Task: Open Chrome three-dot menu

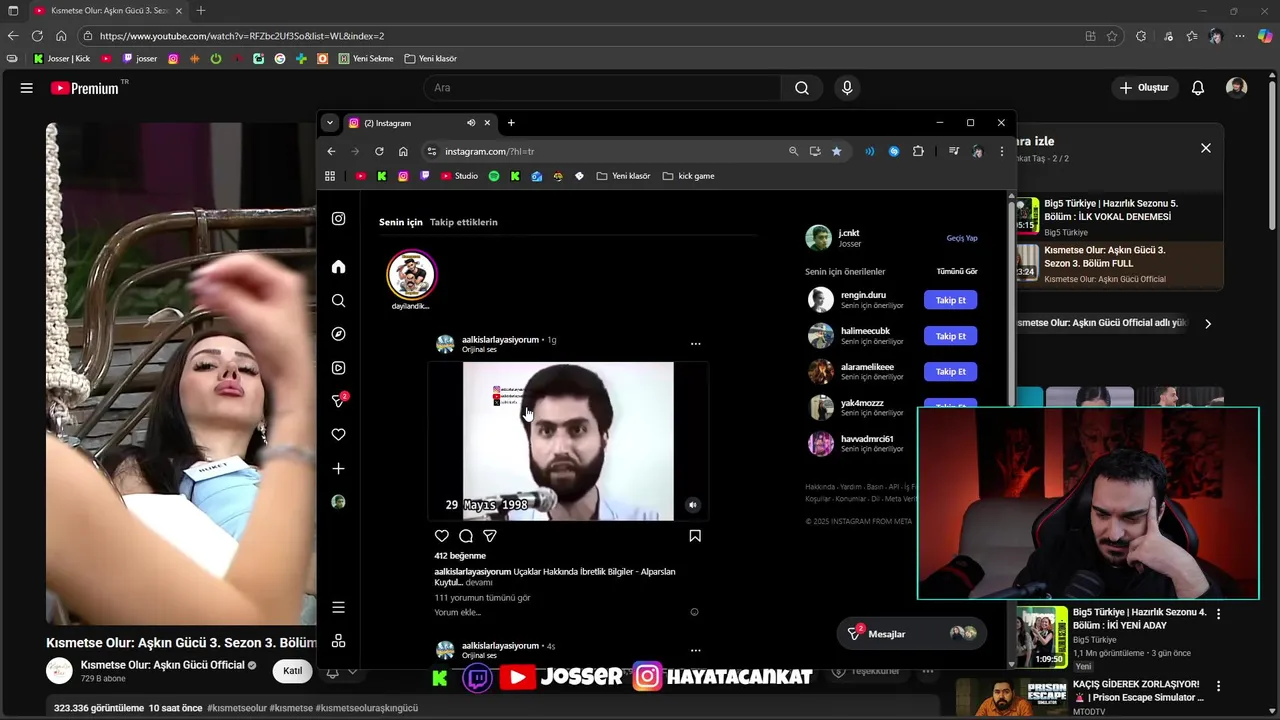Action: tap(1001, 151)
